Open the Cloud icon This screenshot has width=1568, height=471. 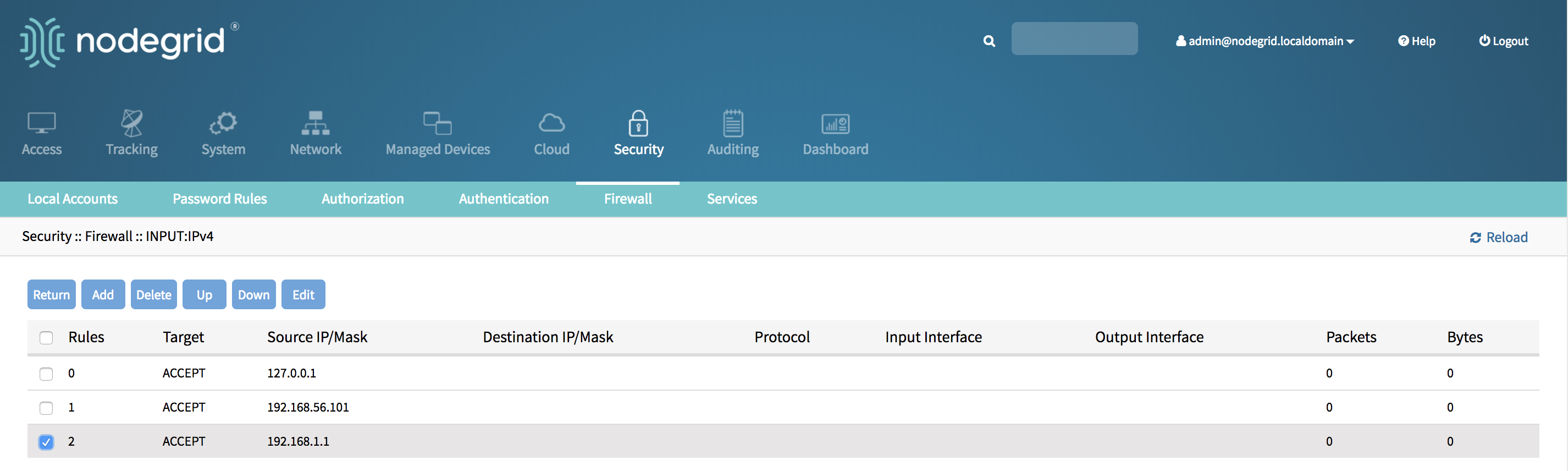pyautogui.click(x=551, y=124)
